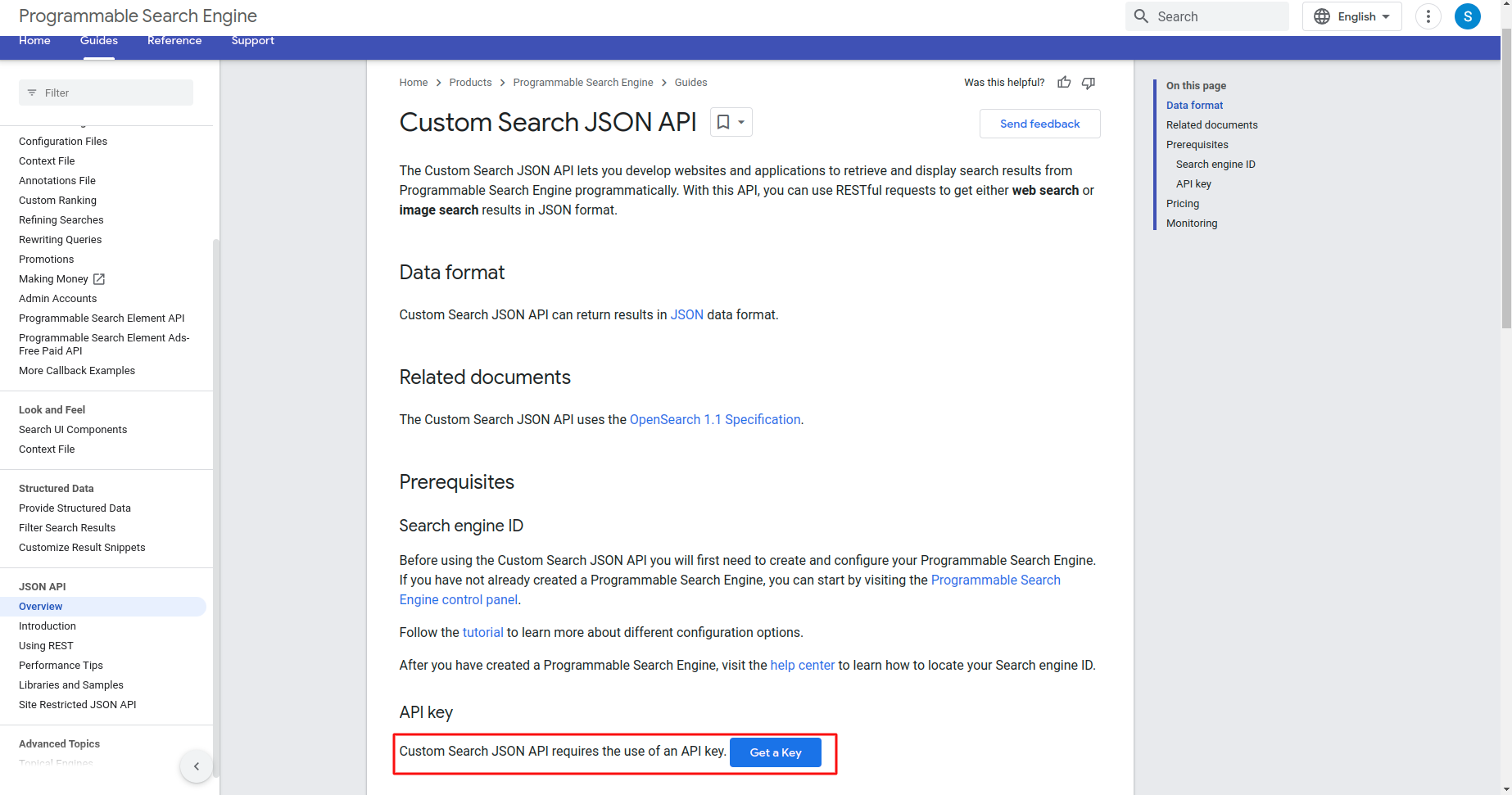Open the OpenSearch 1.1 Specification link
1512x795 pixels.
tap(714, 419)
